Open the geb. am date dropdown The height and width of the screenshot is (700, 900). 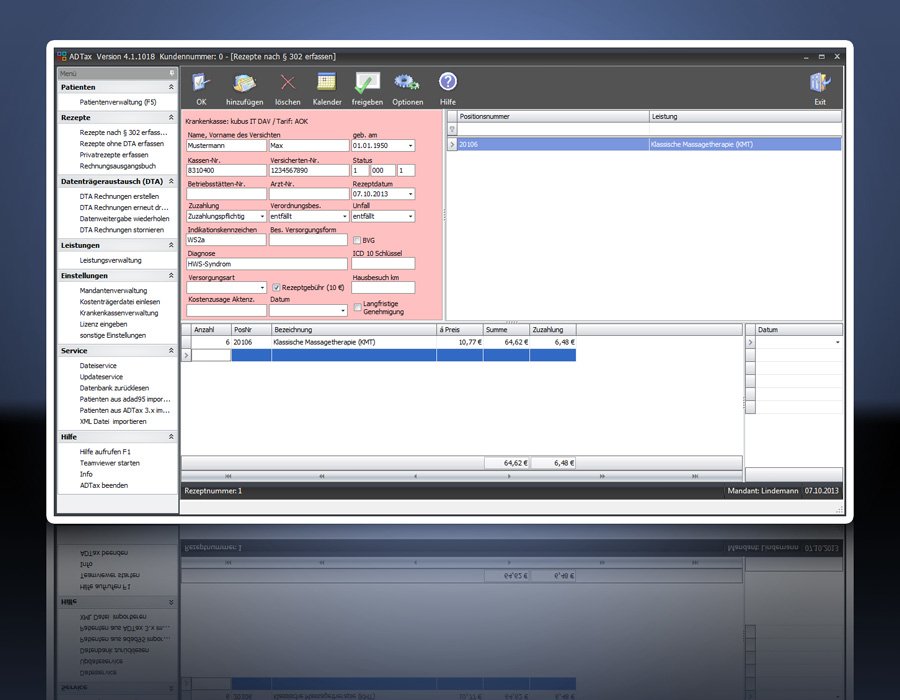click(x=410, y=146)
